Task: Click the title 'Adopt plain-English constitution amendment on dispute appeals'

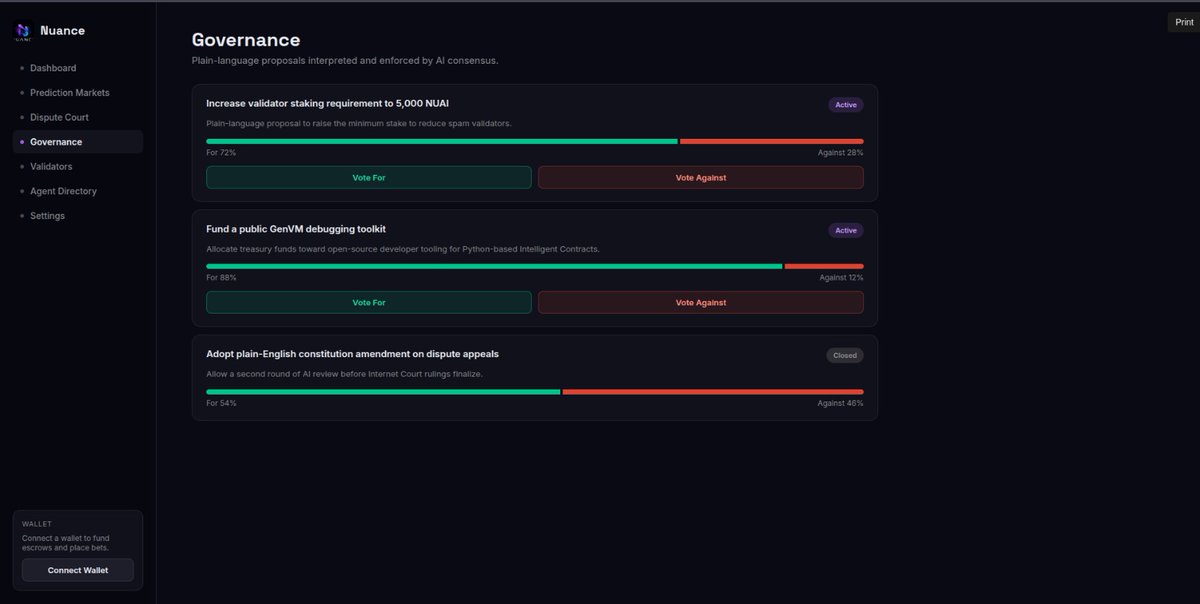Action: click(x=352, y=354)
